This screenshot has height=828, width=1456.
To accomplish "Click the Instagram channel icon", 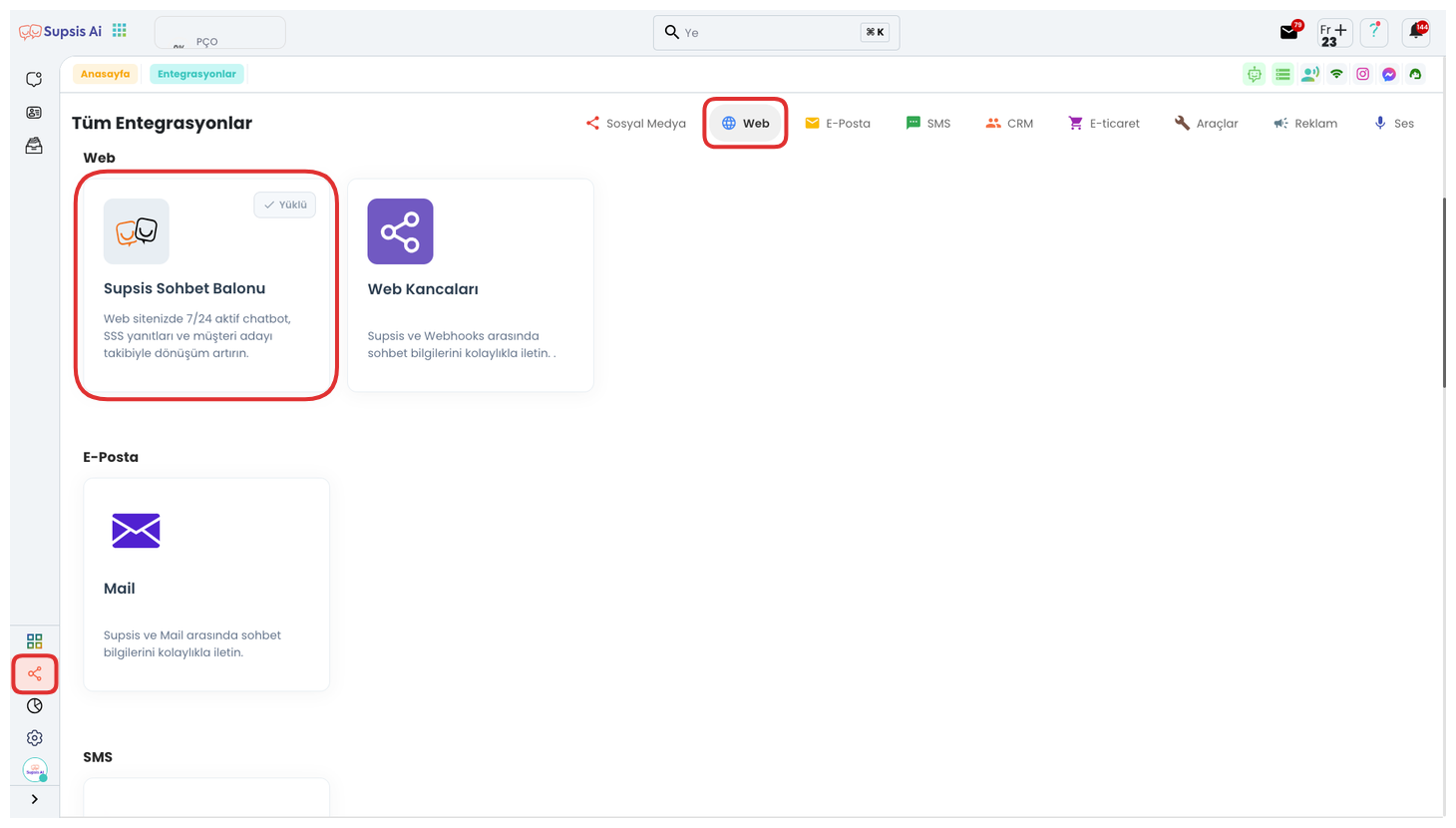I will (x=1363, y=74).
